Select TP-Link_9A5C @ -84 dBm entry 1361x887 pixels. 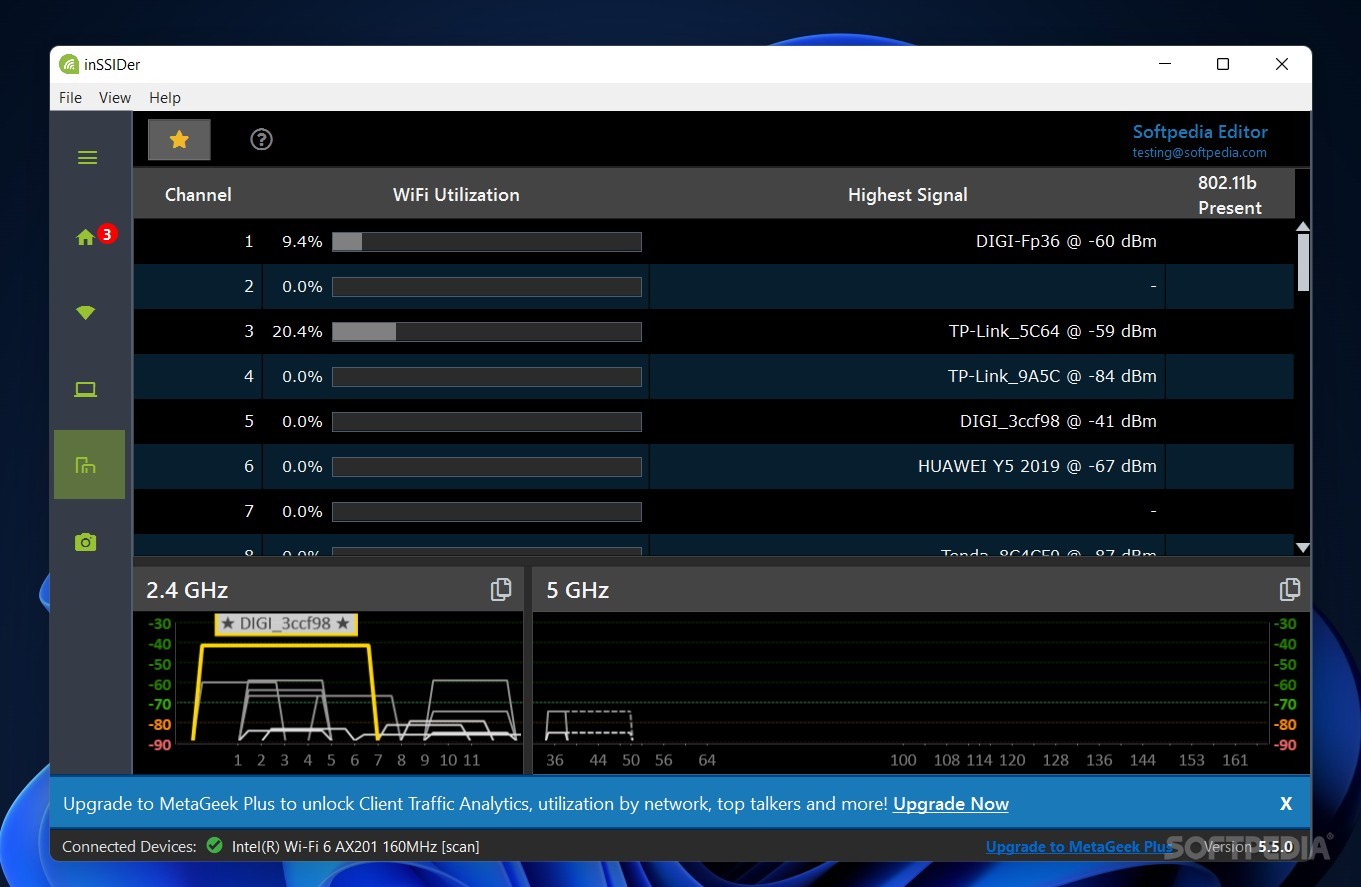[1052, 376]
